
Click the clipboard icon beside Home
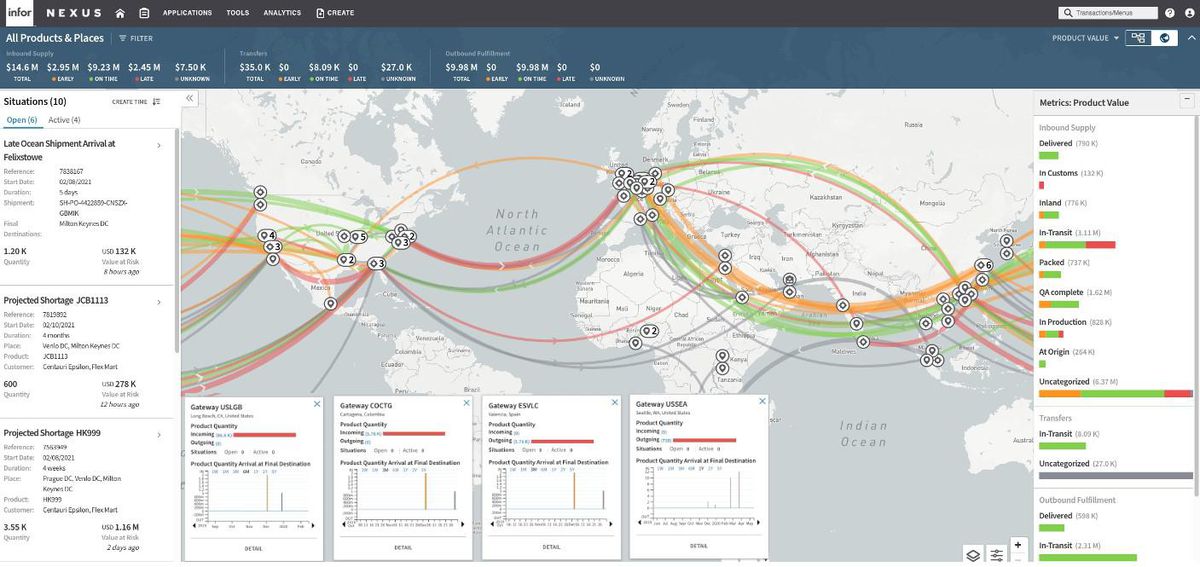tap(145, 13)
